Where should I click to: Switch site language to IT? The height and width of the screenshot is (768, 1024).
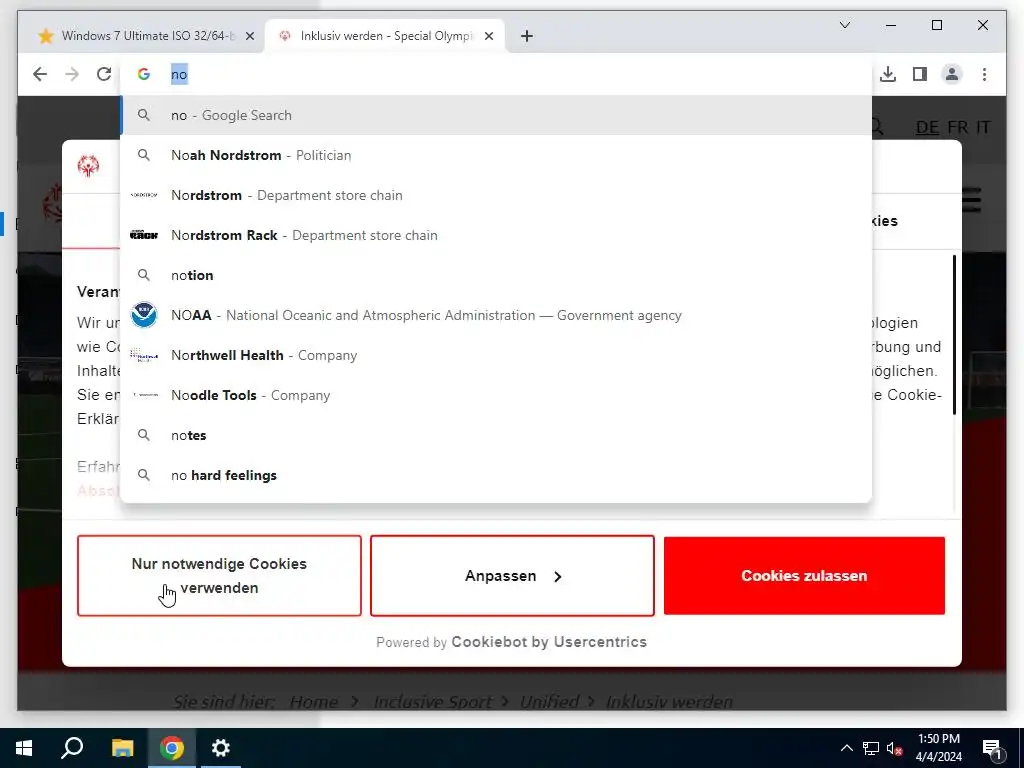(984, 127)
